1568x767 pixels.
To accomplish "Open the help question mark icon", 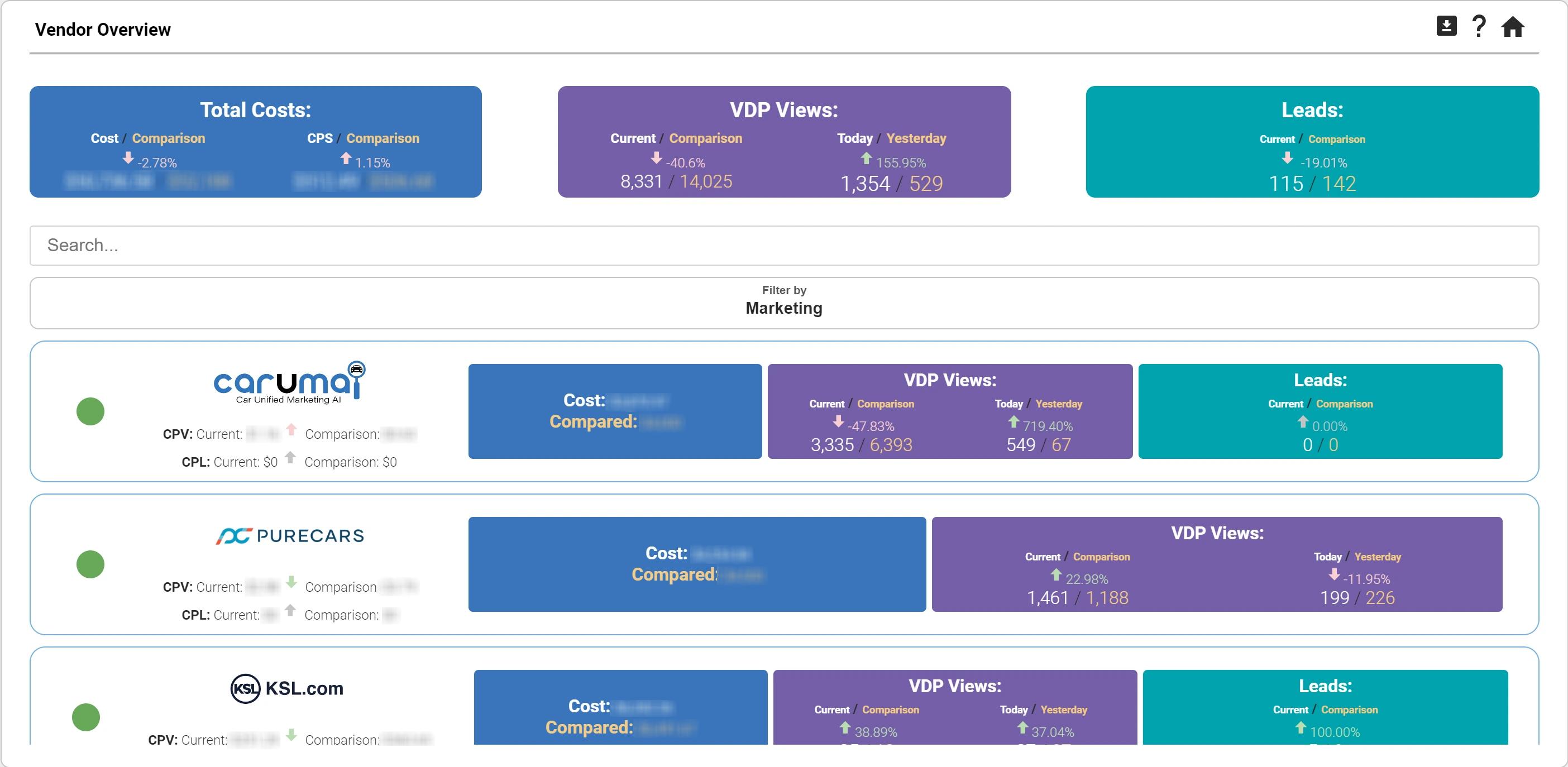I will click(x=1479, y=26).
